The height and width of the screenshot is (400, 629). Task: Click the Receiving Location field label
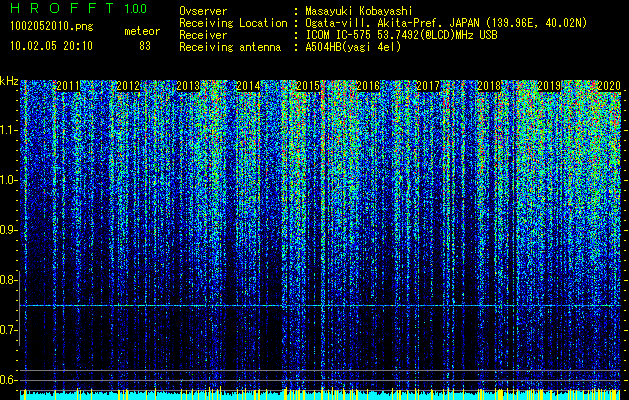233,23
